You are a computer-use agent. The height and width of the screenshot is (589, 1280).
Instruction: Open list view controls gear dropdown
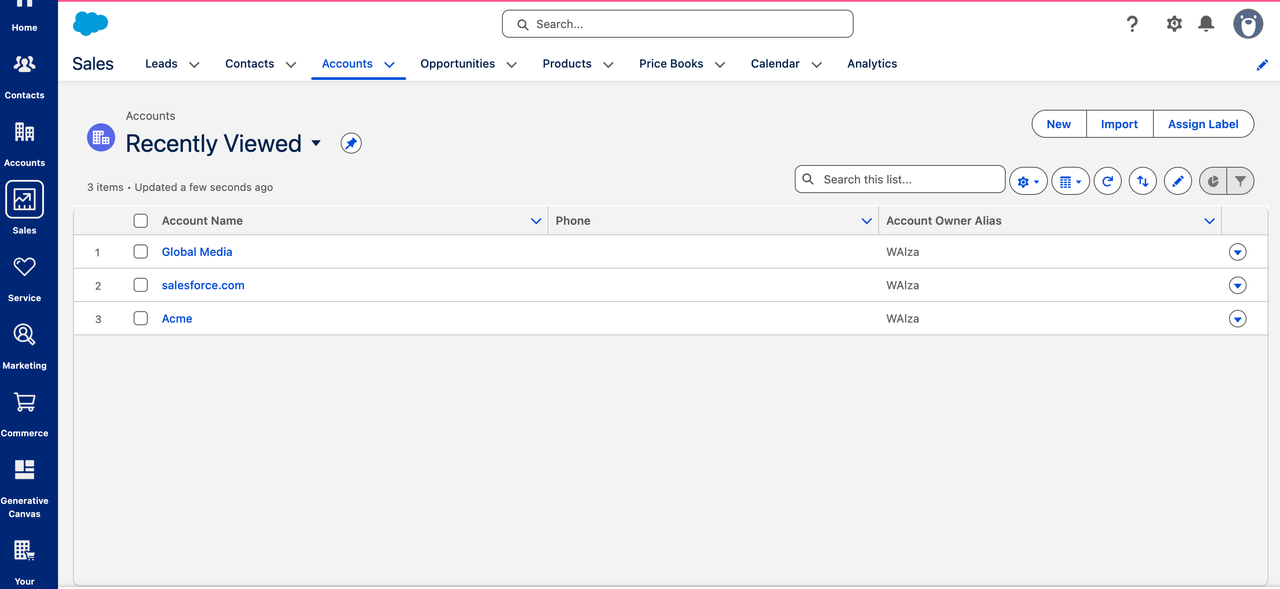click(x=1027, y=181)
